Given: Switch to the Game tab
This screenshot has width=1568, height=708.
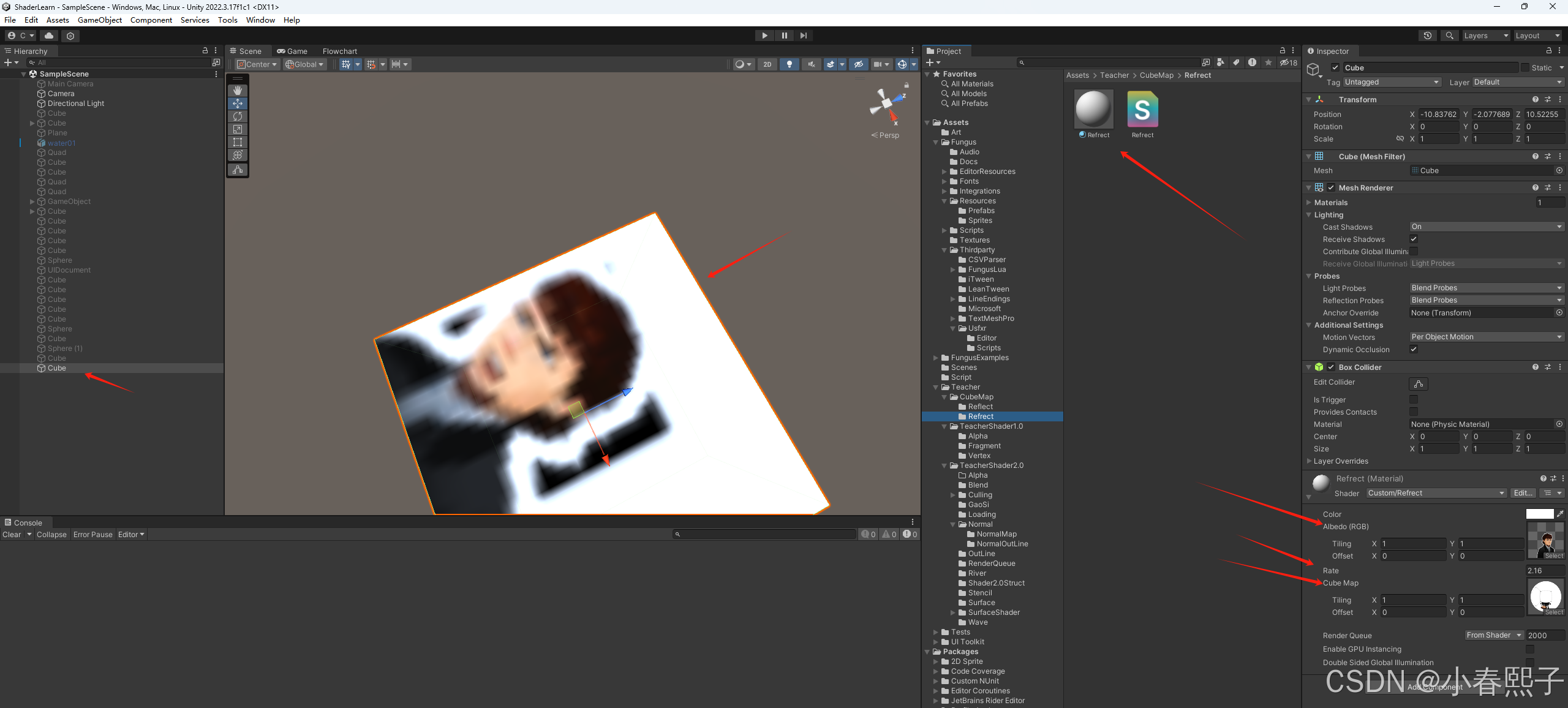Looking at the screenshot, I should pos(292,51).
